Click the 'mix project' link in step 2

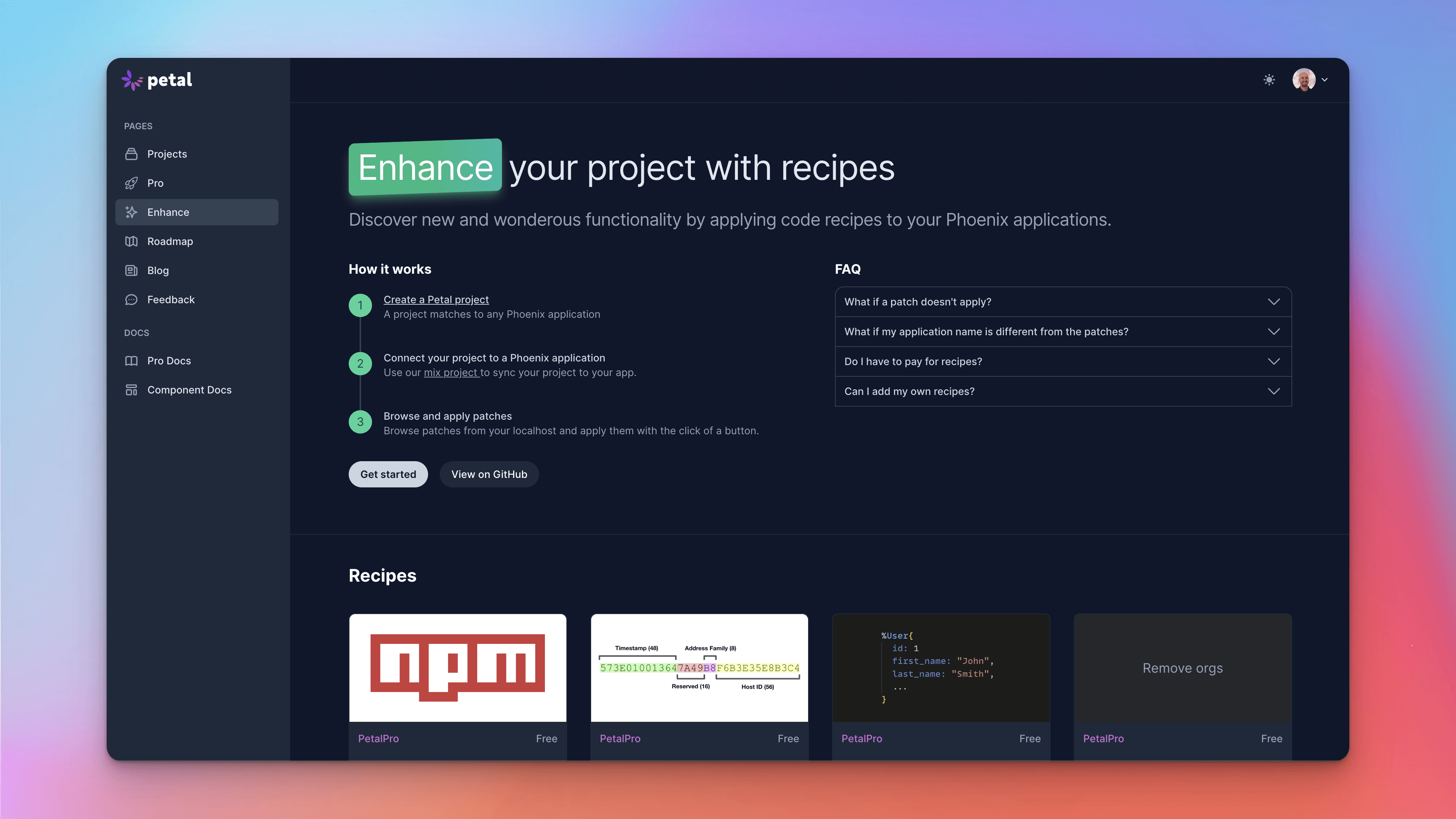coord(451,372)
